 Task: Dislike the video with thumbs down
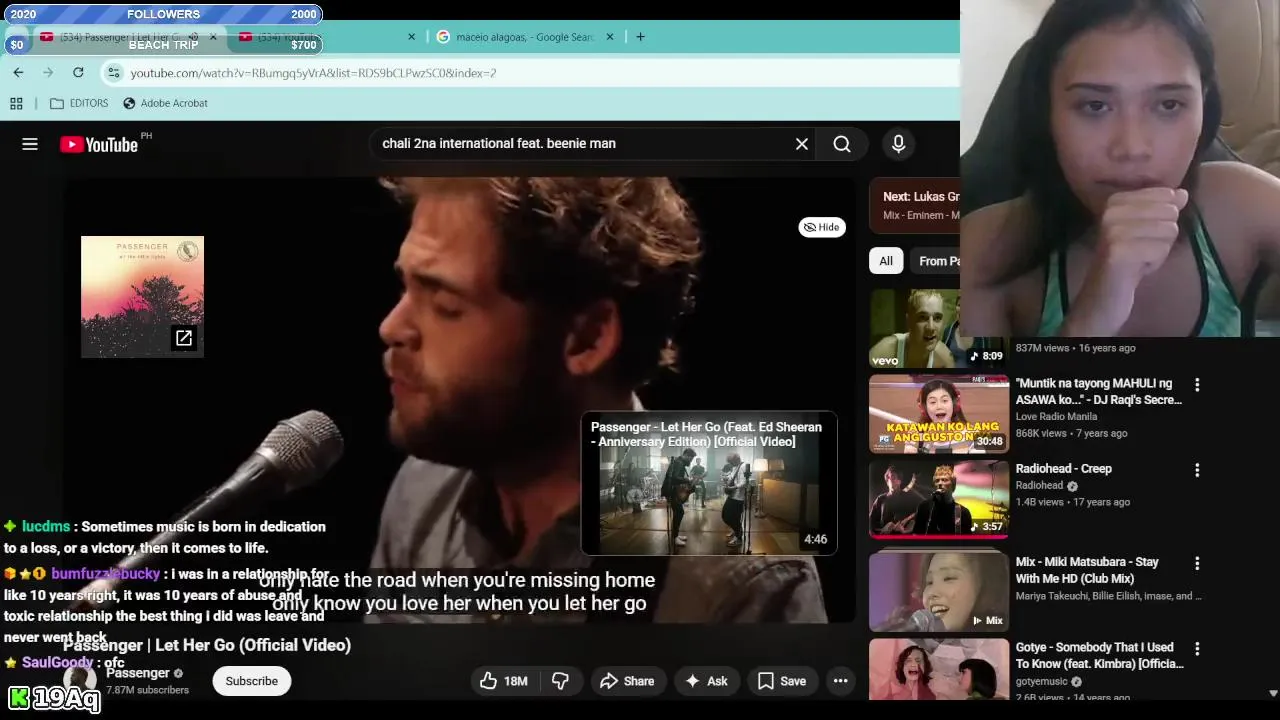(560, 681)
